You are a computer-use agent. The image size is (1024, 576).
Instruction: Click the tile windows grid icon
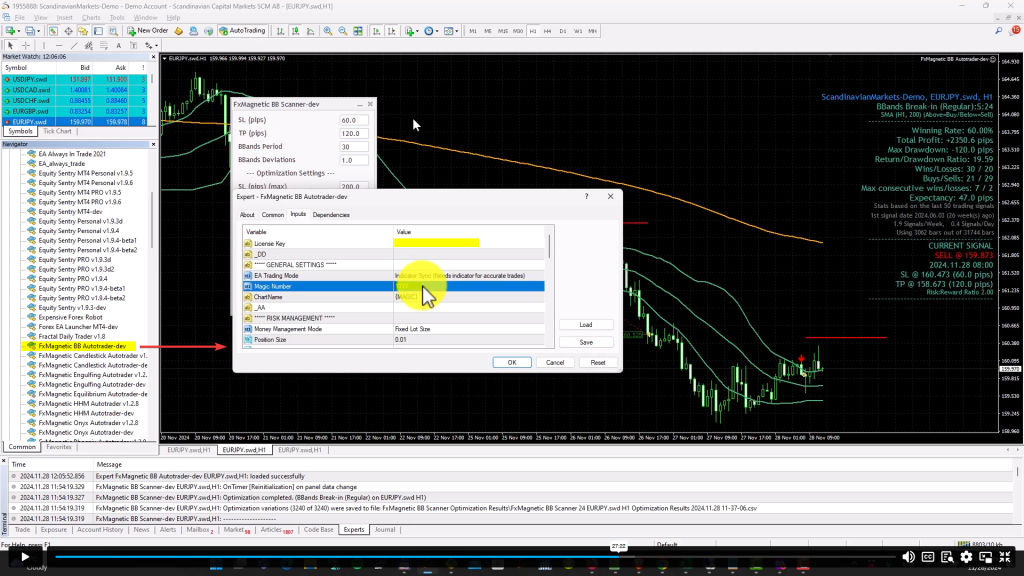[x=358, y=31]
